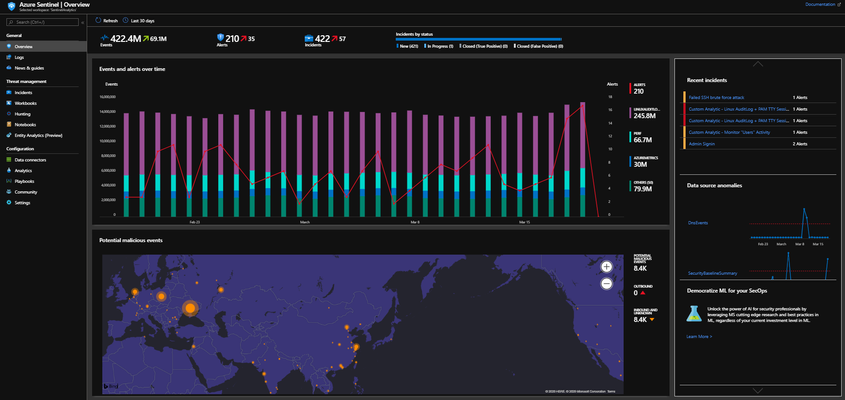The height and width of the screenshot is (400, 845).
Task: Click the large orange hotspot on the map
Action: [x=190, y=308]
